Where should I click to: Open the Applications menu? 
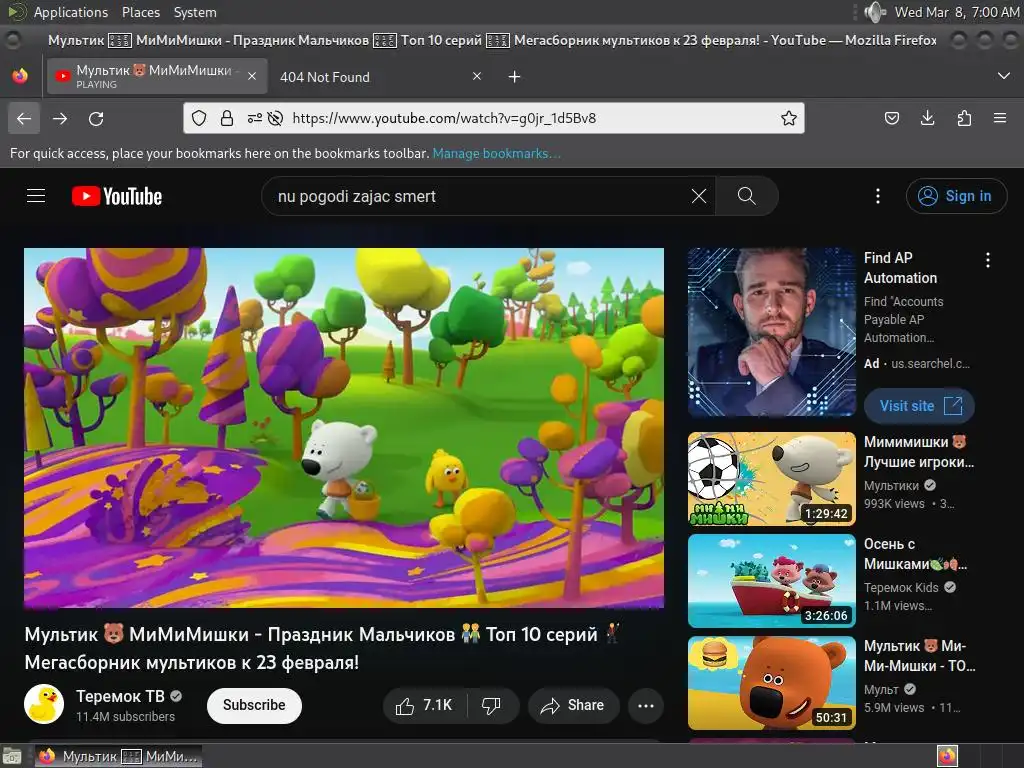click(x=71, y=12)
